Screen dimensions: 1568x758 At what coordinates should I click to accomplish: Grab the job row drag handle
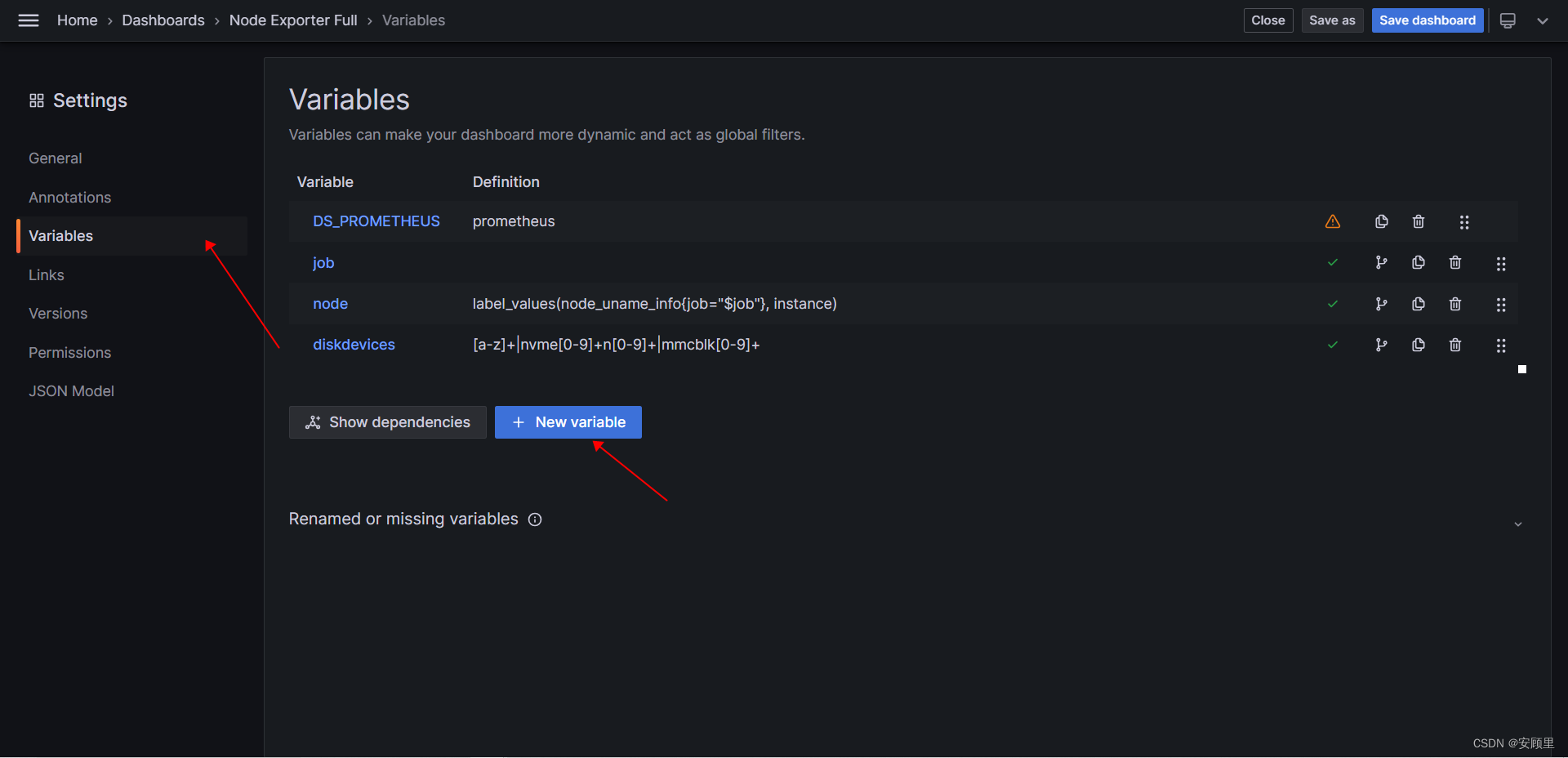click(x=1501, y=264)
